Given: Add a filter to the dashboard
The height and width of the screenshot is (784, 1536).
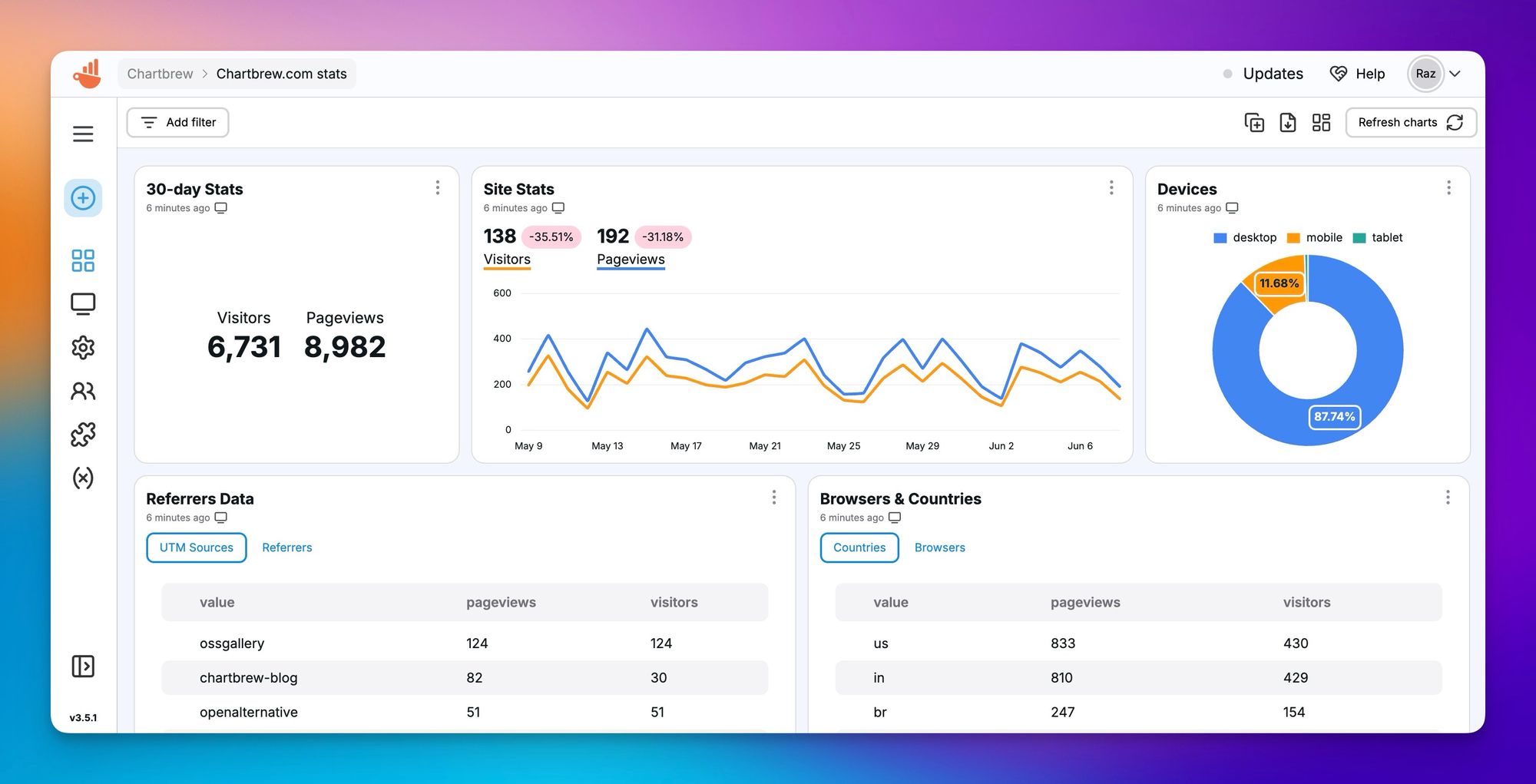Looking at the screenshot, I should pyautogui.click(x=177, y=122).
